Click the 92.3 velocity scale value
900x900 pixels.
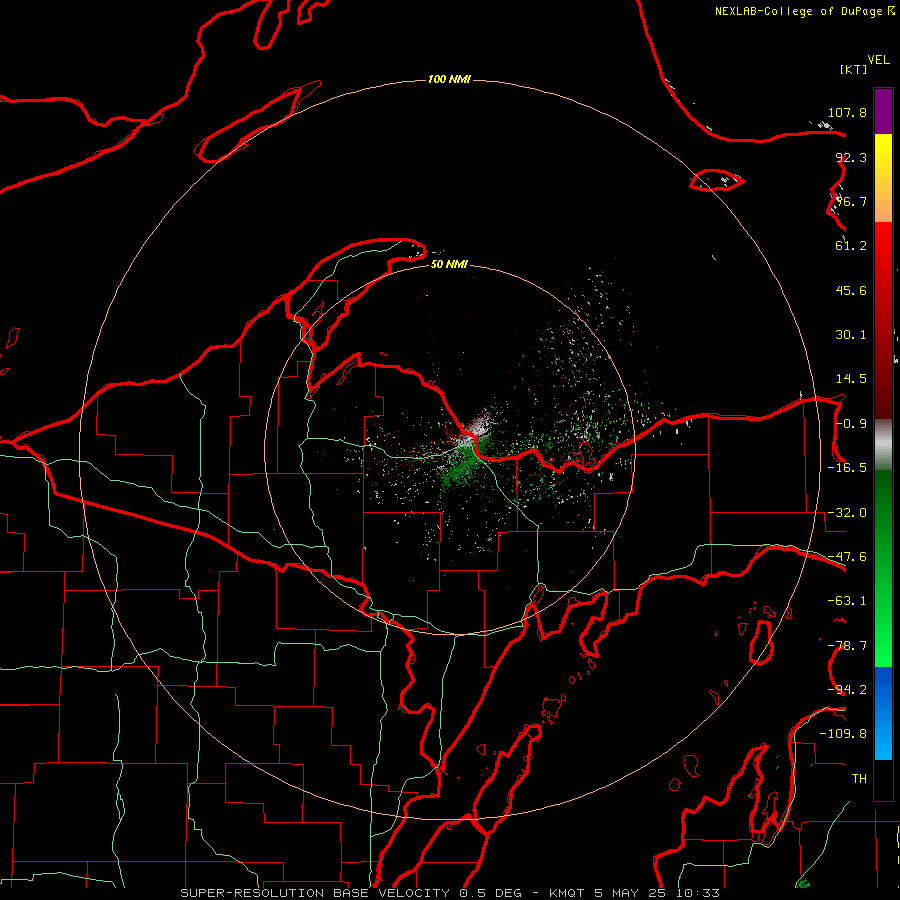[851, 157]
